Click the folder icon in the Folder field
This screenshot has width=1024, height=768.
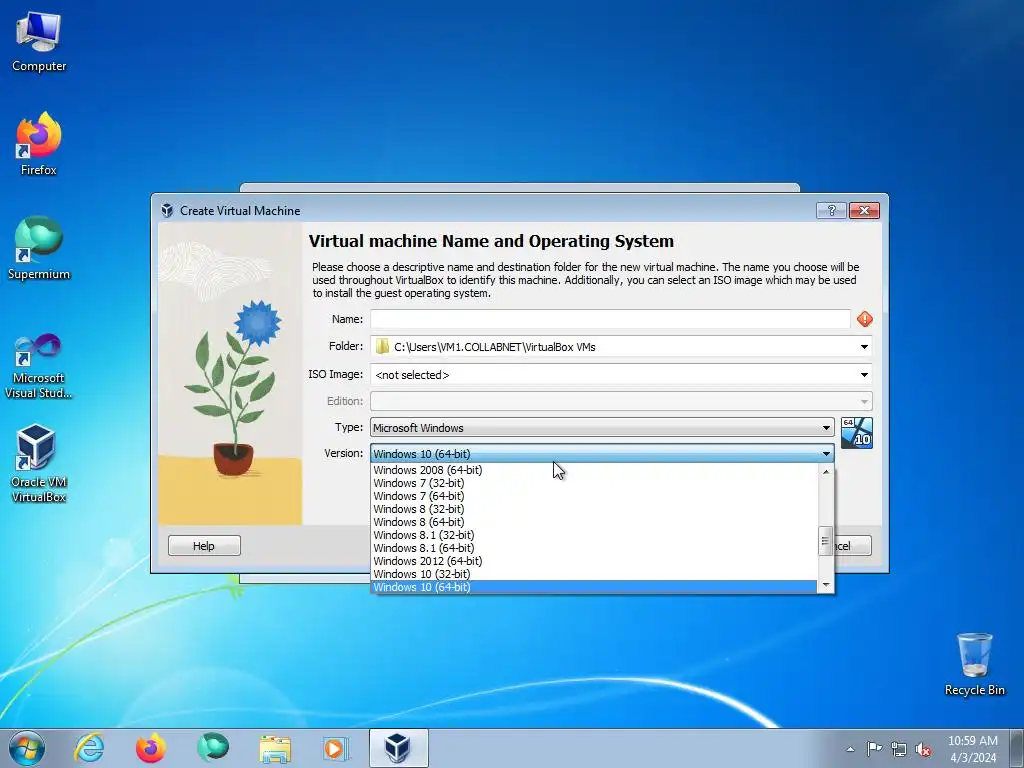382,347
